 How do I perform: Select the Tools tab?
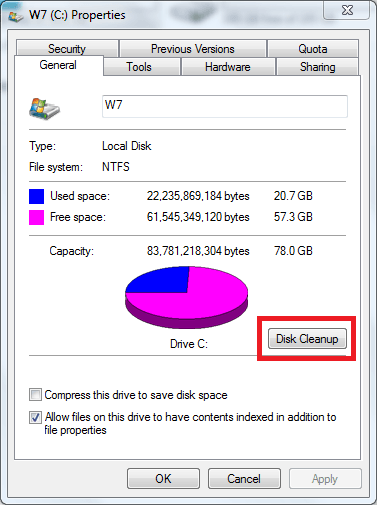(x=139, y=67)
